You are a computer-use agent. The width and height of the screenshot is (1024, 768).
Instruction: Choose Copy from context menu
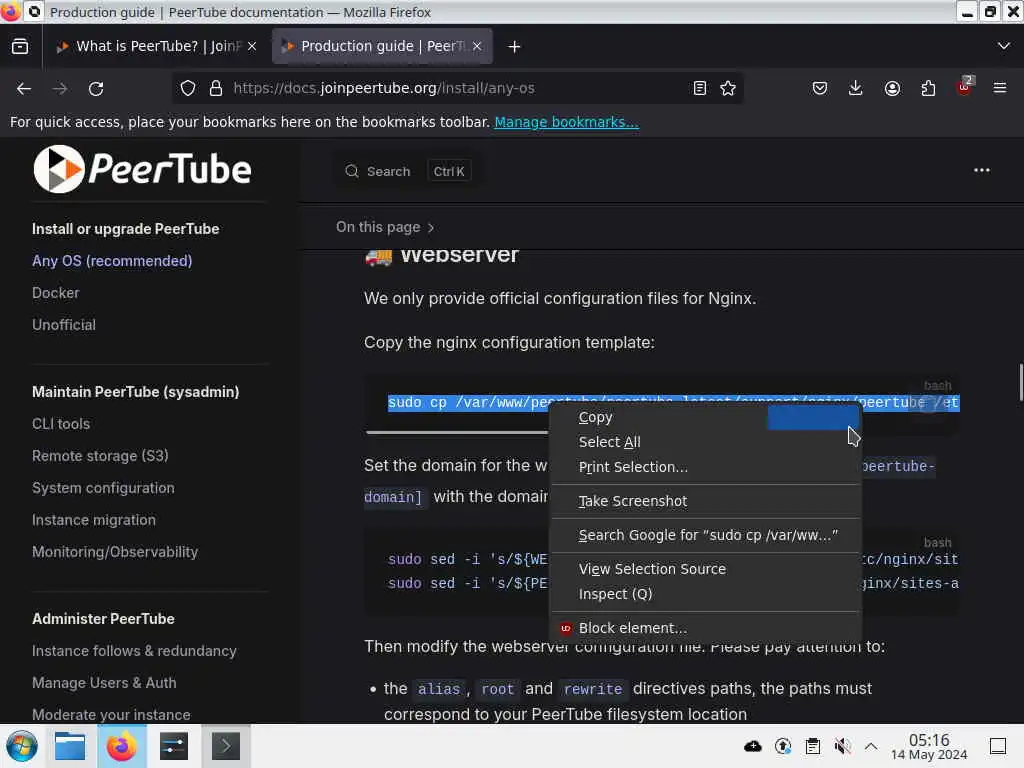tap(705, 417)
